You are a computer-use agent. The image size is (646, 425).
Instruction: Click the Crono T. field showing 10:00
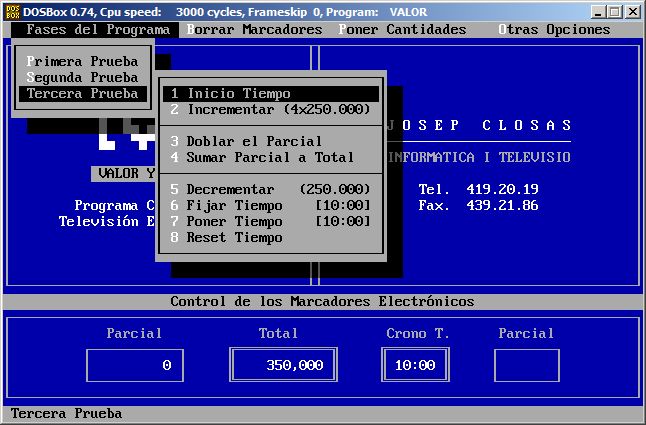412,366
